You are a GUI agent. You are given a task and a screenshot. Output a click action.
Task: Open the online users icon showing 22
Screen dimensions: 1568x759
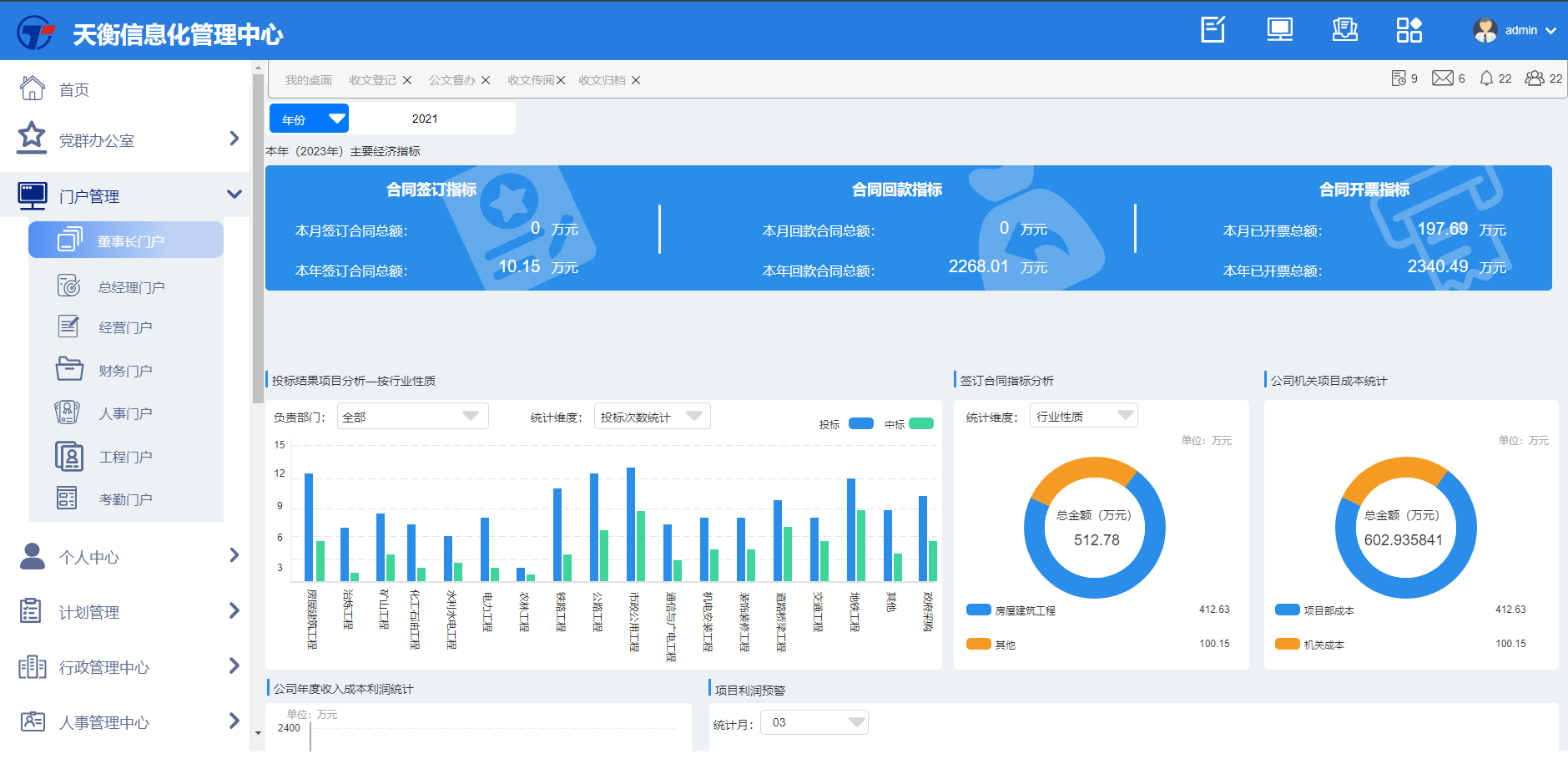(x=1534, y=78)
